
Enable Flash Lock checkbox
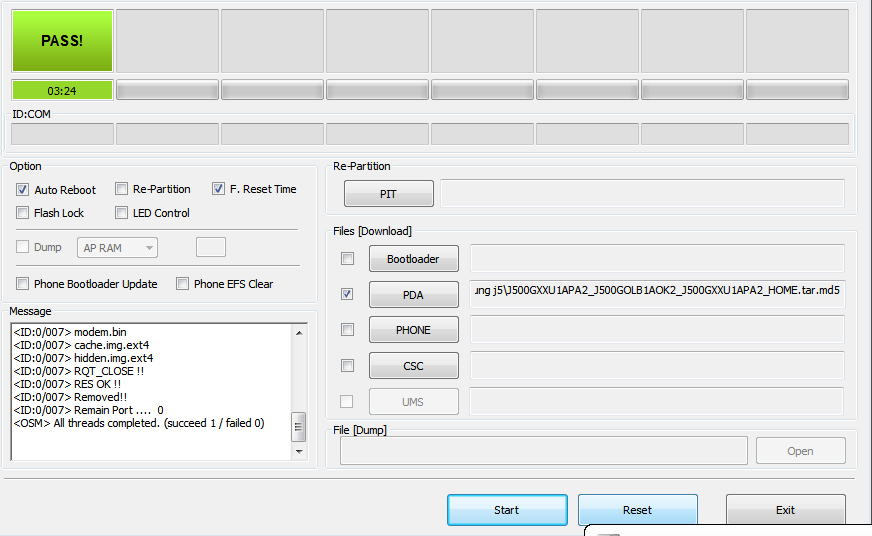[23, 213]
